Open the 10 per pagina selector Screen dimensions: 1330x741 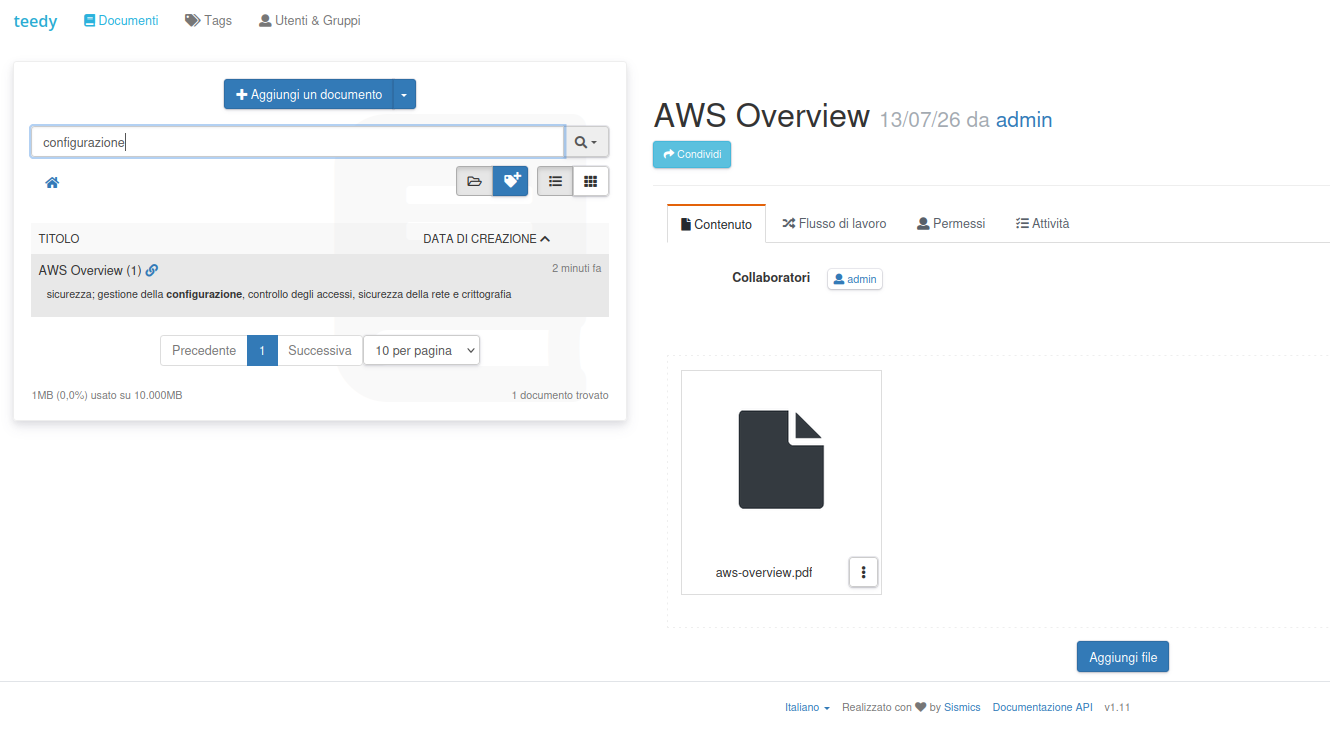(421, 350)
